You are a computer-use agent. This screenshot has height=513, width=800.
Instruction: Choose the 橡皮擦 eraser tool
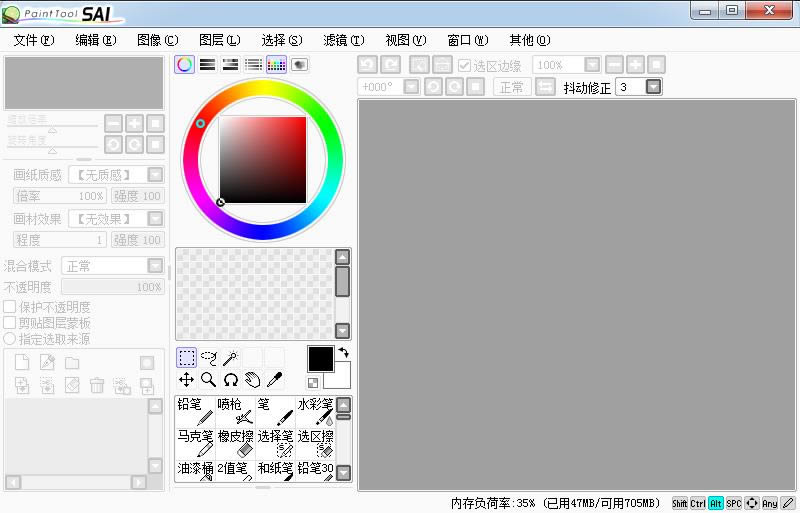coord(235,444)
